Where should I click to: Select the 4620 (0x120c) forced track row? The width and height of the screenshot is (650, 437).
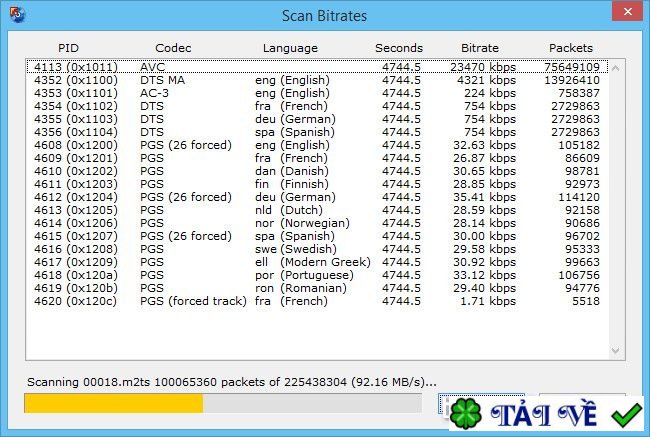click(317, 301)
